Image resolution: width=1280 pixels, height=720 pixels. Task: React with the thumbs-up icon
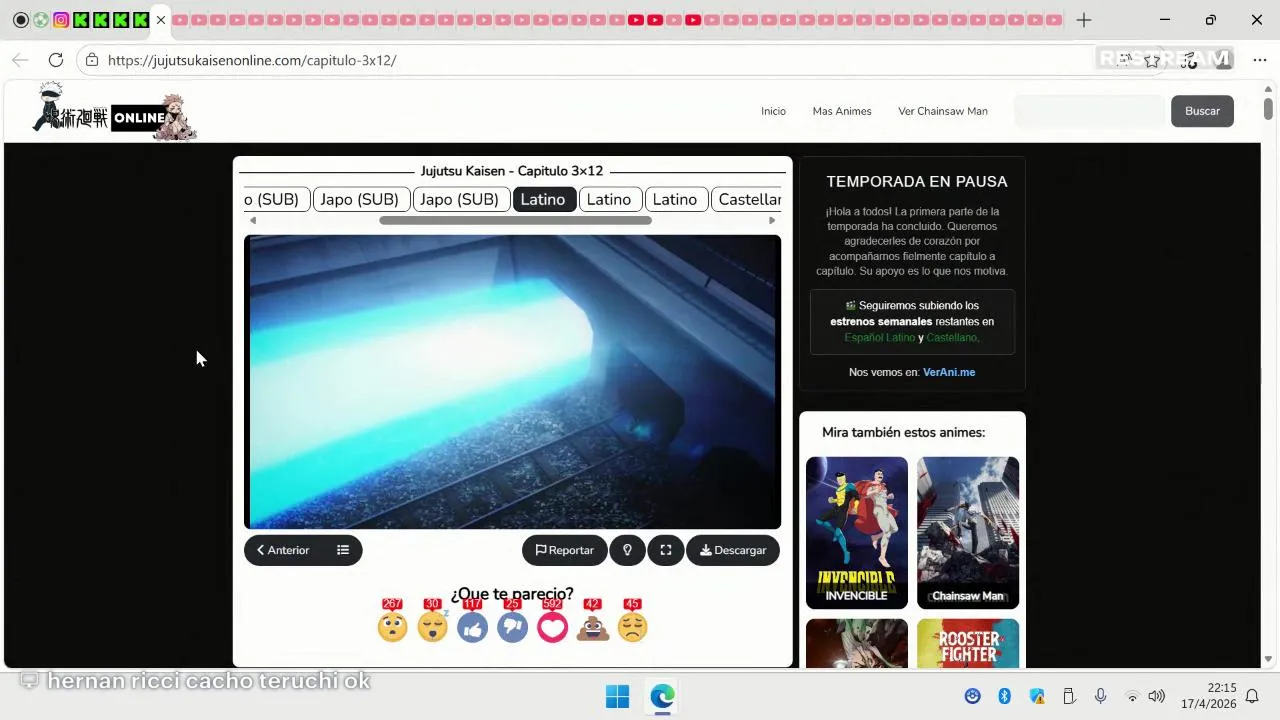(472, 627)
